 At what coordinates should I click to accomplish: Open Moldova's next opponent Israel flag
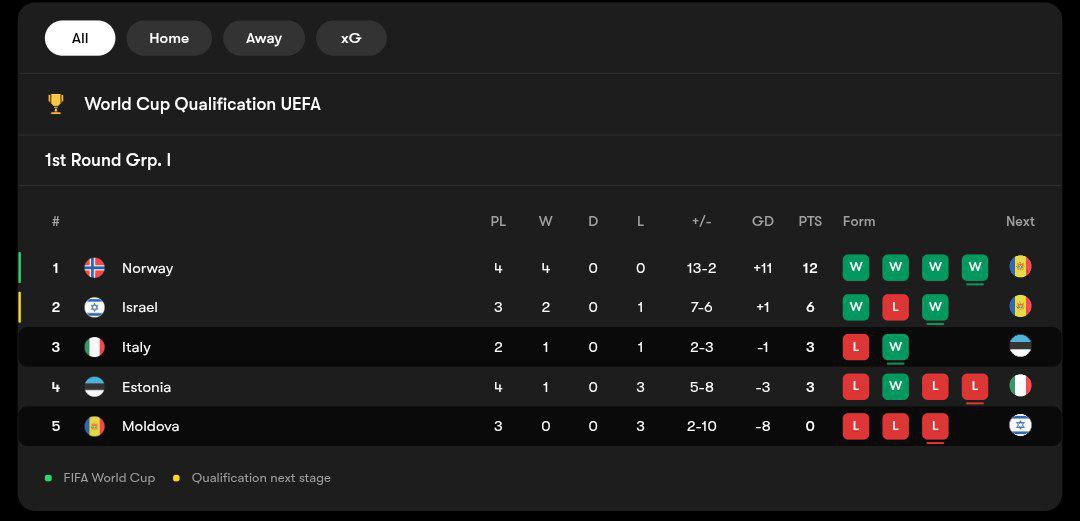[x=1020, y=426]
